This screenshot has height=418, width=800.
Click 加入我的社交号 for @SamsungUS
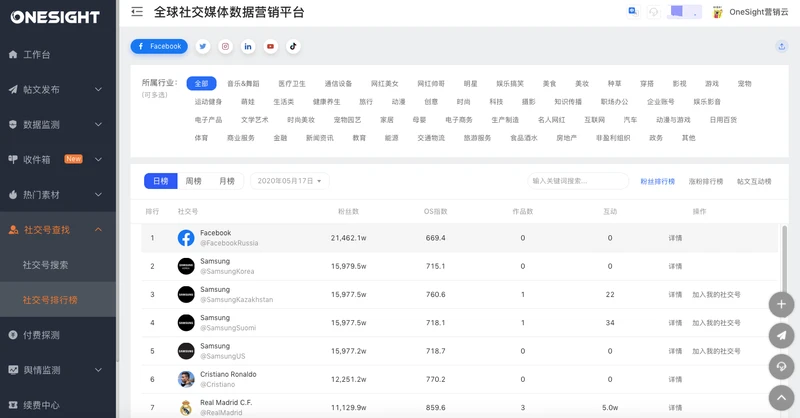pos(716,351)
